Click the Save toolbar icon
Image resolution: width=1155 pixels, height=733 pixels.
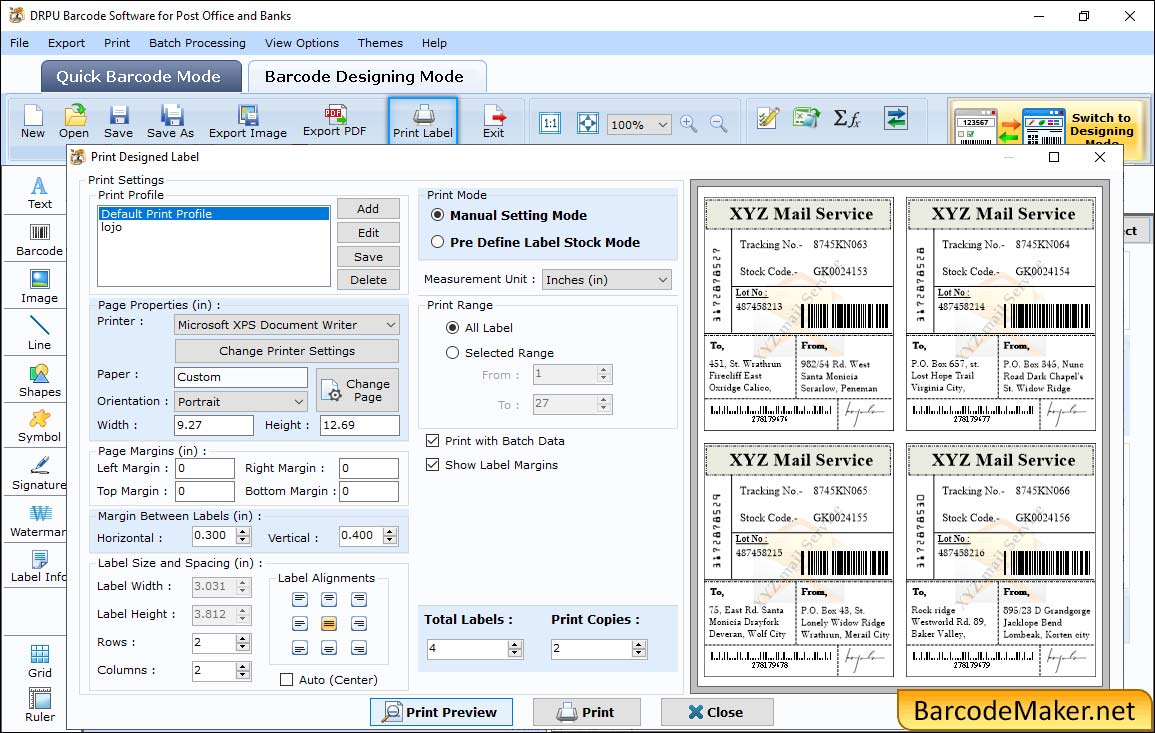118,121
